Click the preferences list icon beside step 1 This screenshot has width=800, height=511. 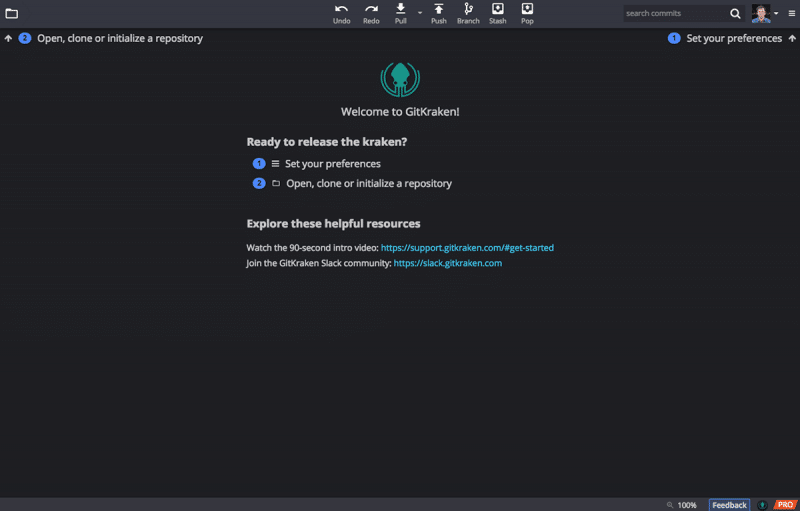pos(275,164)
